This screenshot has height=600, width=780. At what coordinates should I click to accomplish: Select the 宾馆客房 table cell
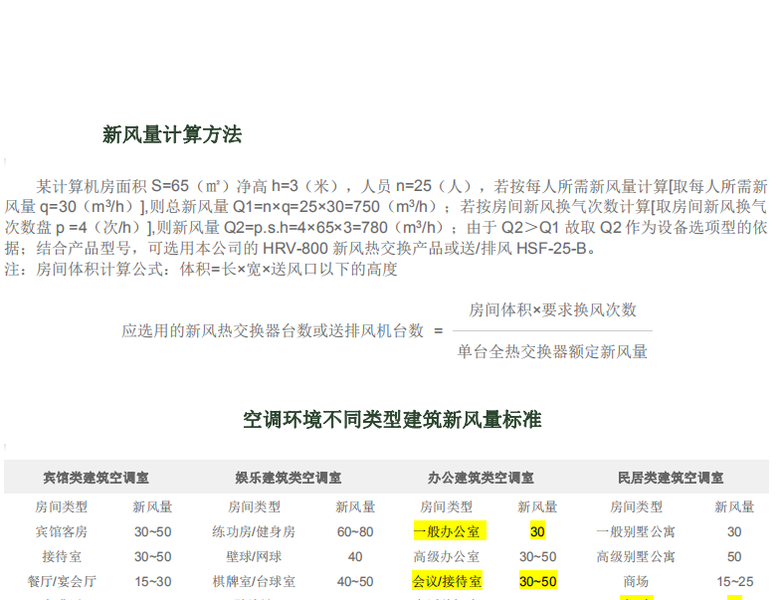point(62,532)
